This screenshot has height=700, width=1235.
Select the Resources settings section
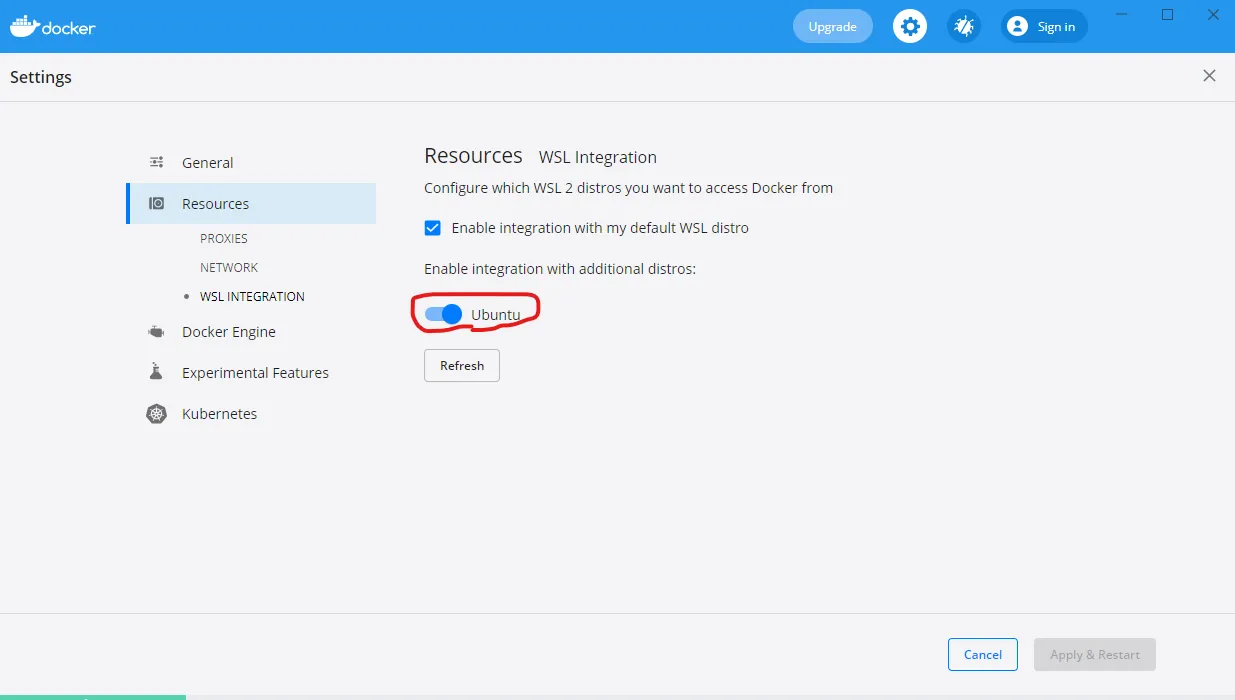point(251,203)
